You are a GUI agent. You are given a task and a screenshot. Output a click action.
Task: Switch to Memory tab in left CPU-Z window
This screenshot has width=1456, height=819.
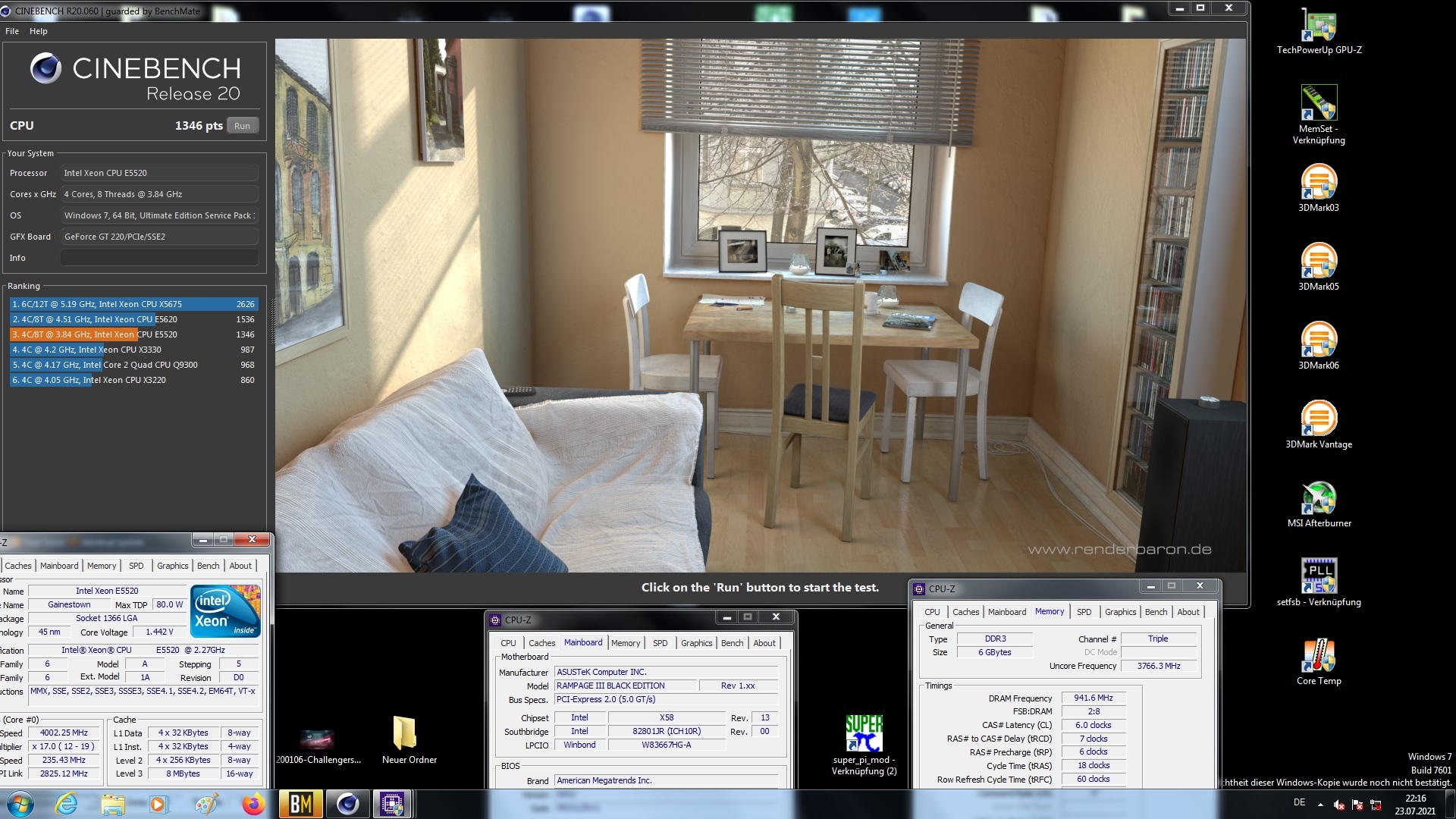coord(102,566)
